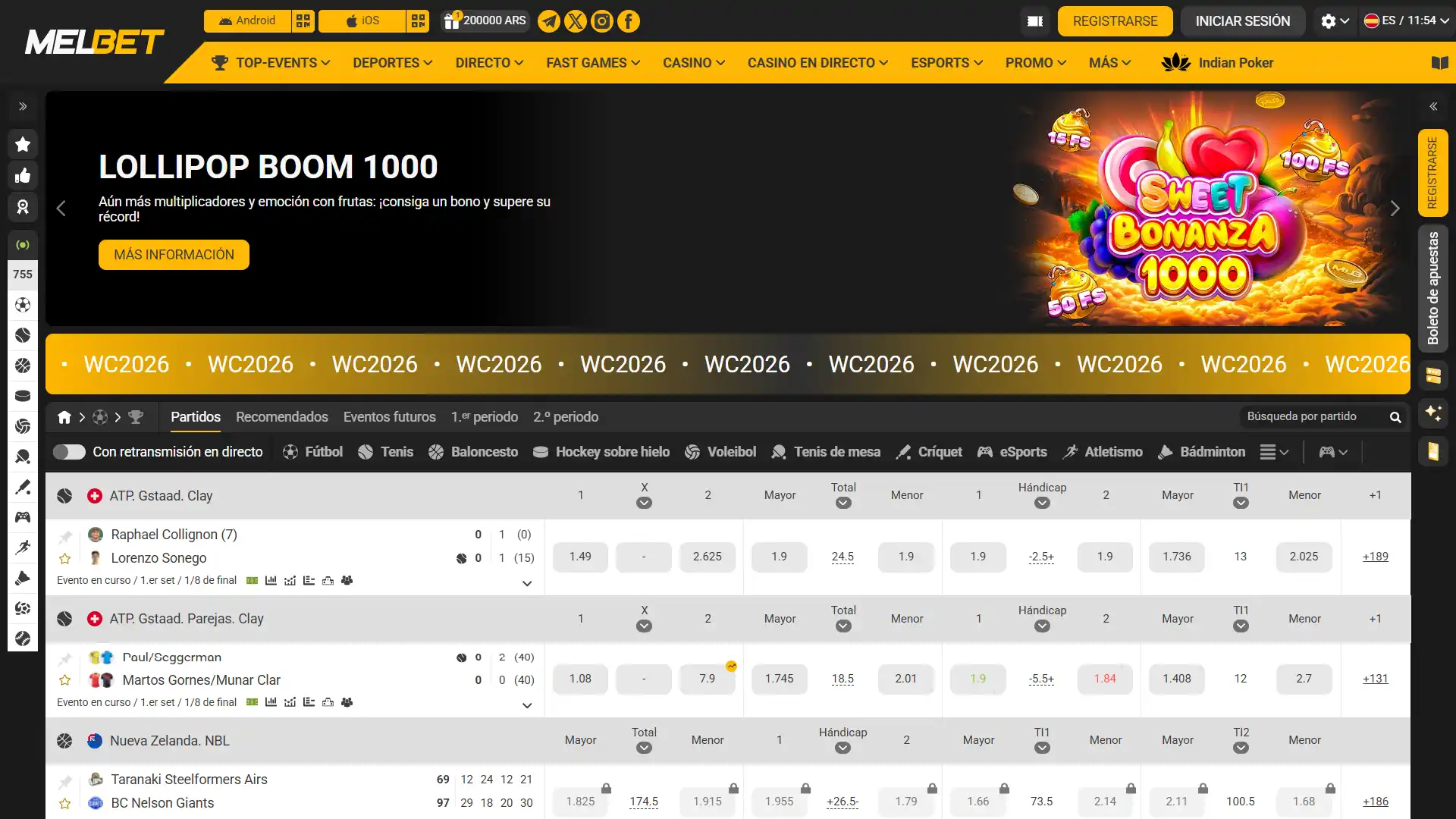Screen dimensions: 1456x819
Task: Favorite the Taranaki vs Nelson Giants star
Action: pyautogui.click(x=65, y=803)
